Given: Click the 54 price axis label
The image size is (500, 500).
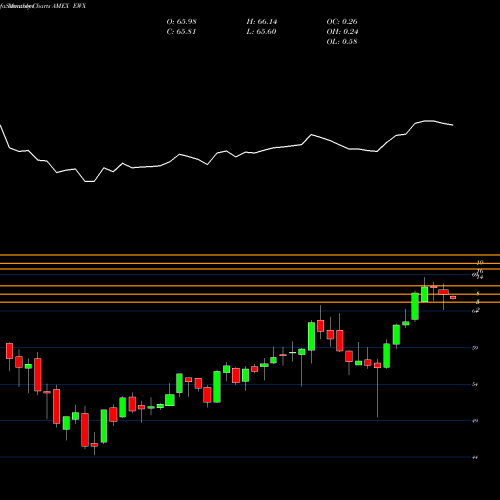Looking at the screenshot, I should tap(475, 384).
